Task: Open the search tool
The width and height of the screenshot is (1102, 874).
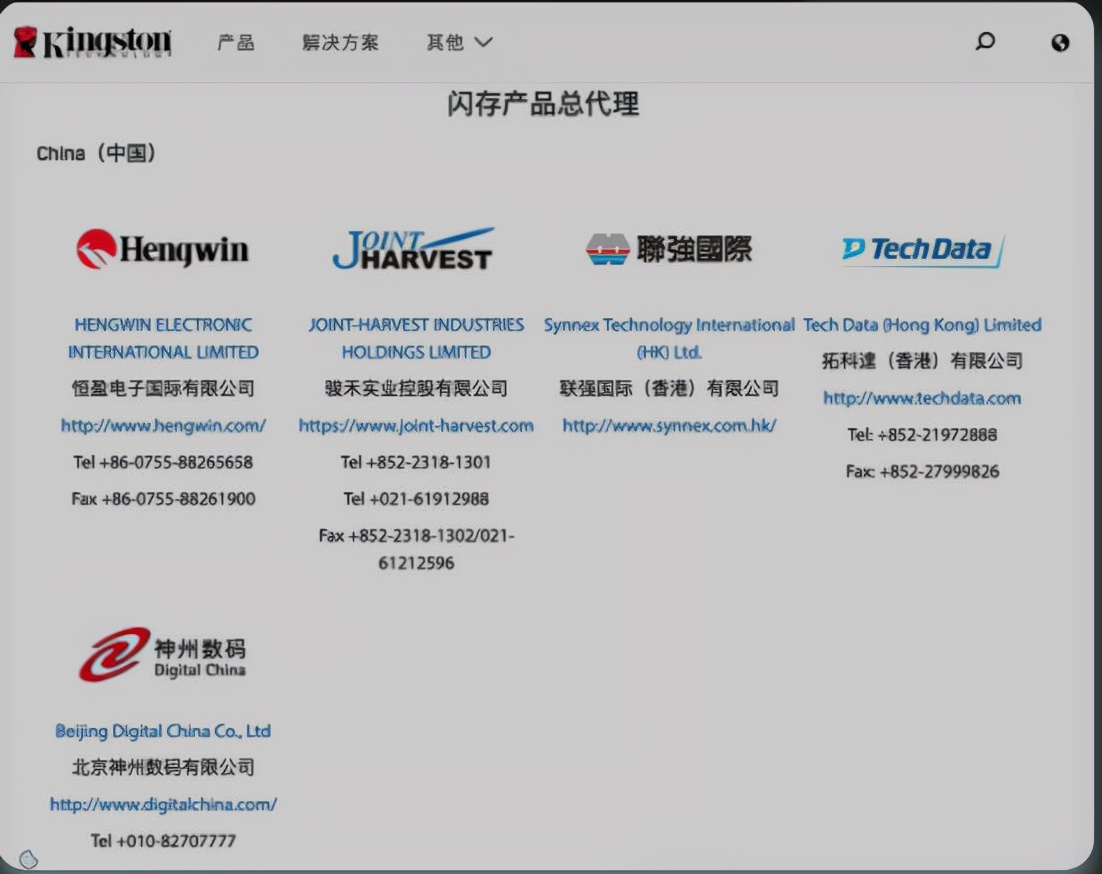Action: click(x=986, y=43)
